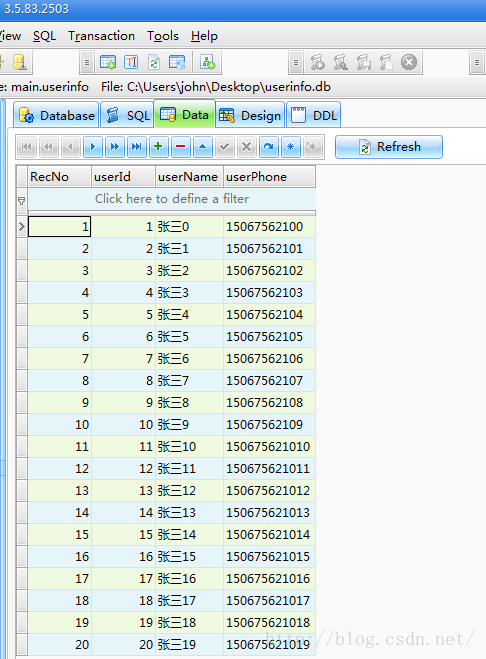Jump back a page of records

point(49,147)
